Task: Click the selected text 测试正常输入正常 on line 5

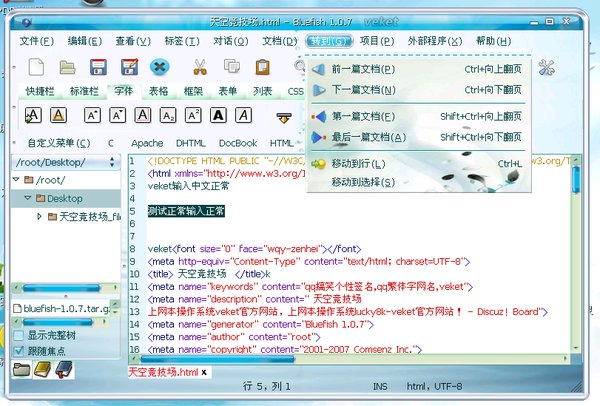Action: (186, 211)
